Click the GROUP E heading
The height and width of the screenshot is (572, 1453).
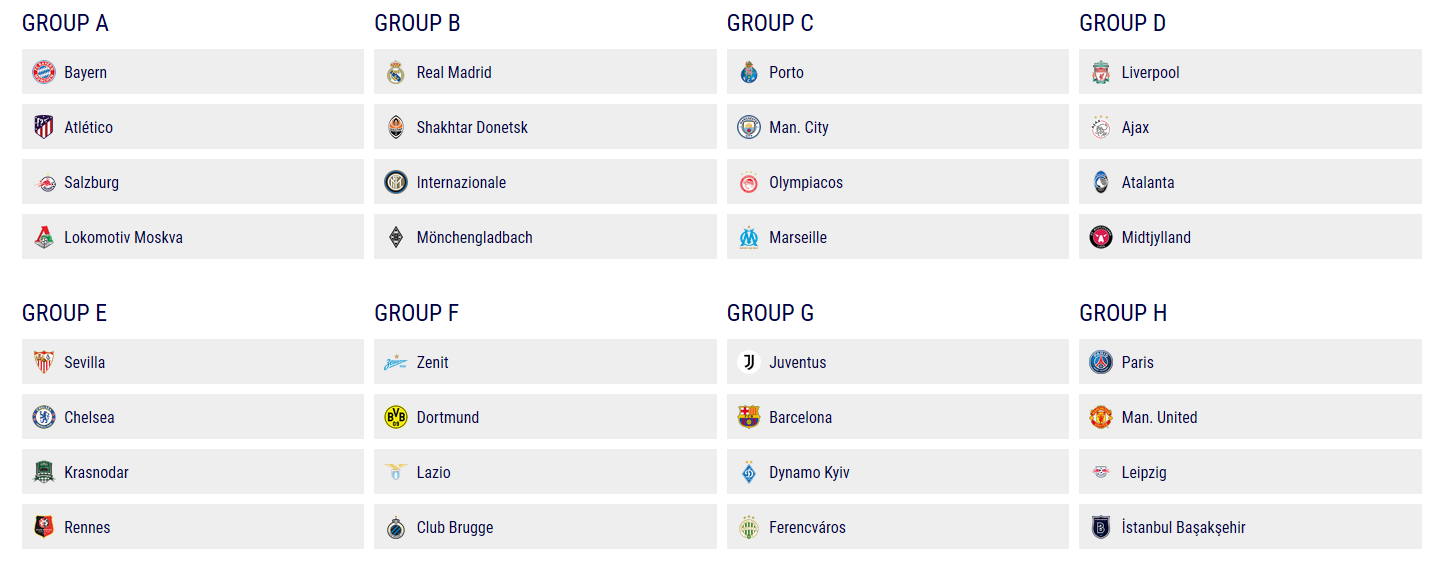(64, 313)
